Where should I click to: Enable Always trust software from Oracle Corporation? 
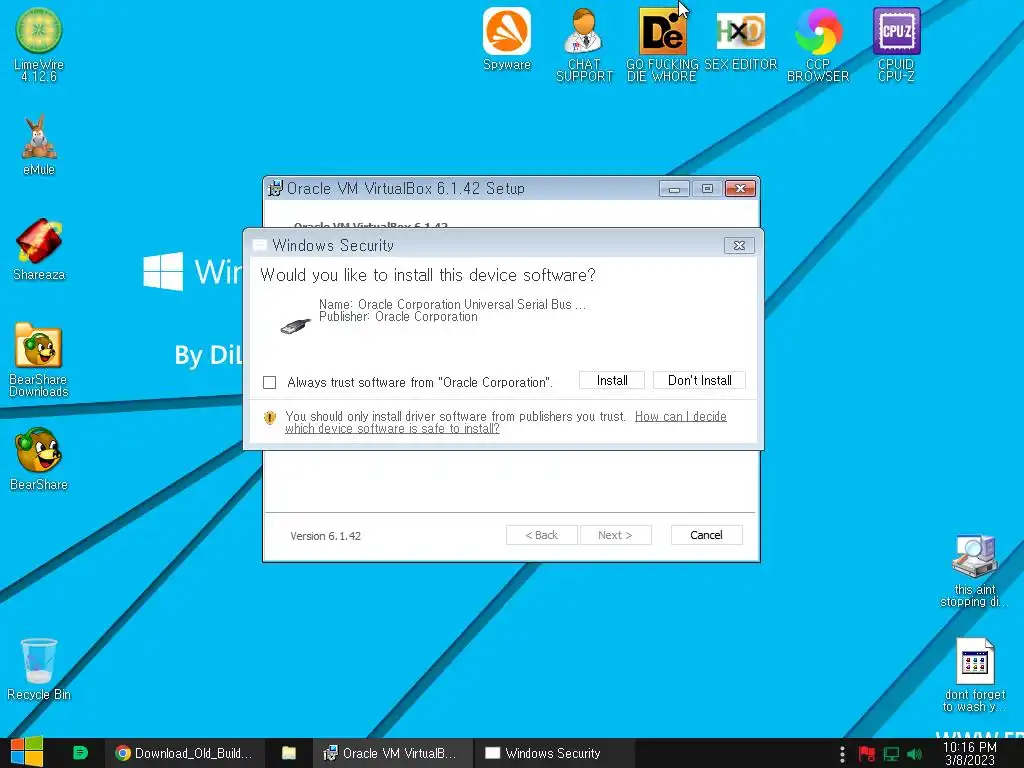(x=270, y=382)
